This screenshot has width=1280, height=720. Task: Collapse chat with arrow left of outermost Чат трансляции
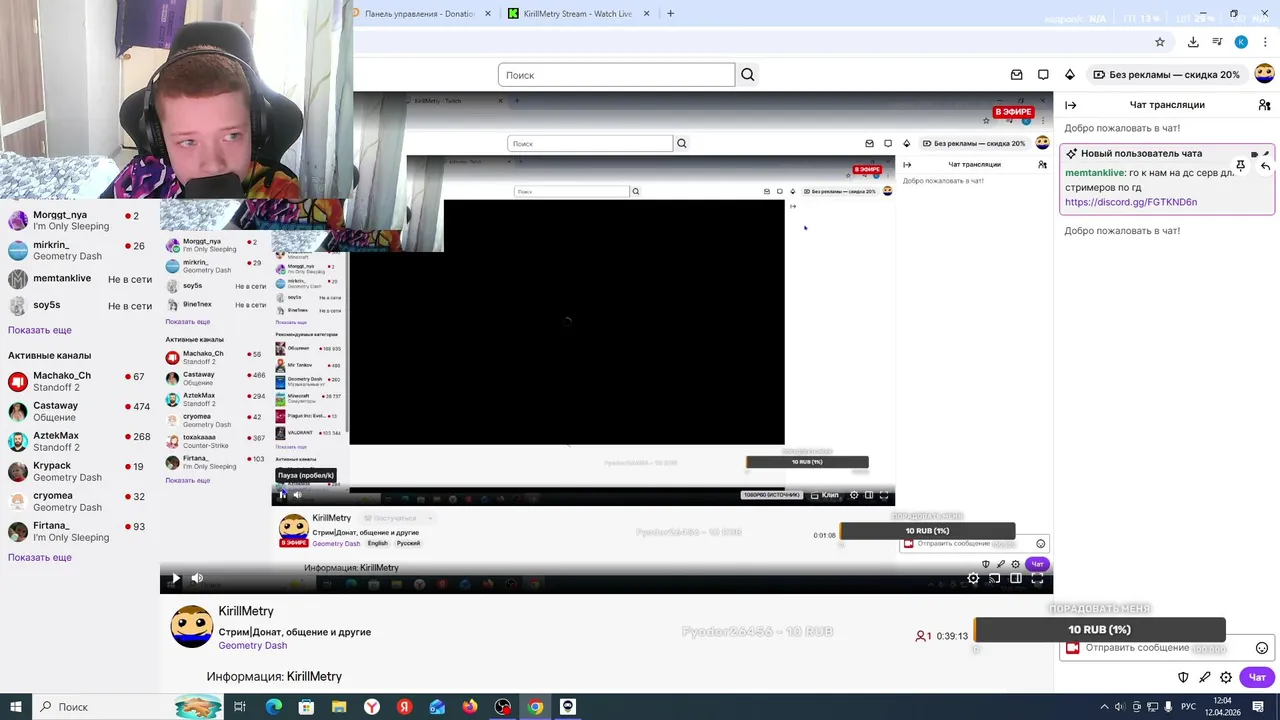pyautogui.click(x=1071, y=105)
